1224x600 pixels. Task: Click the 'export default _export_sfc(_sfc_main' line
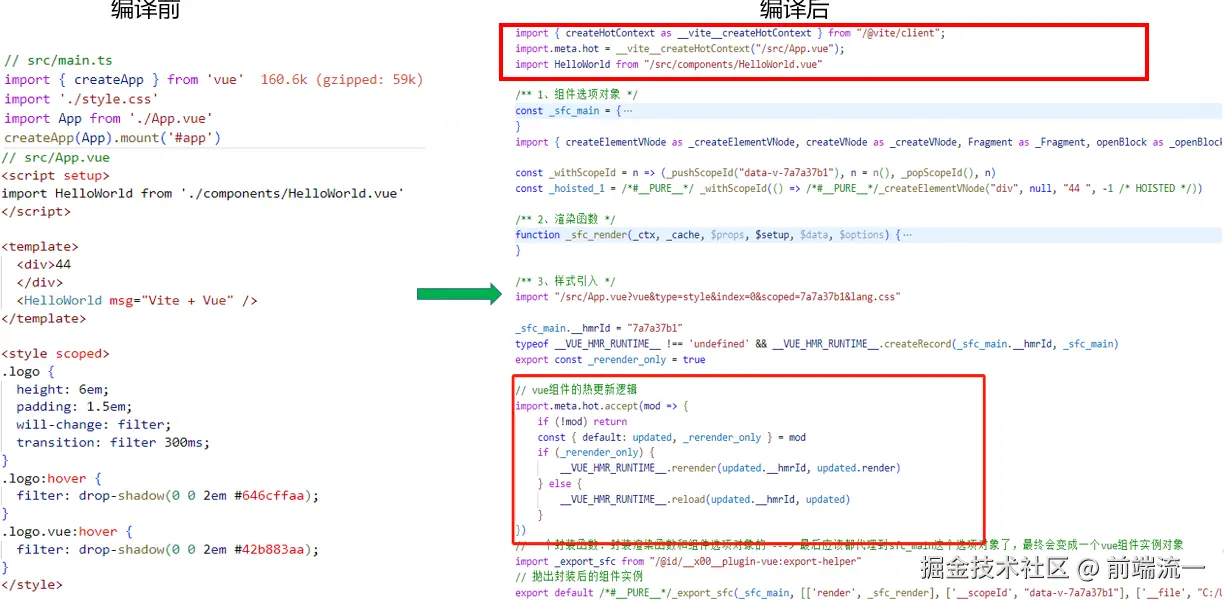(x=869, y=592)
